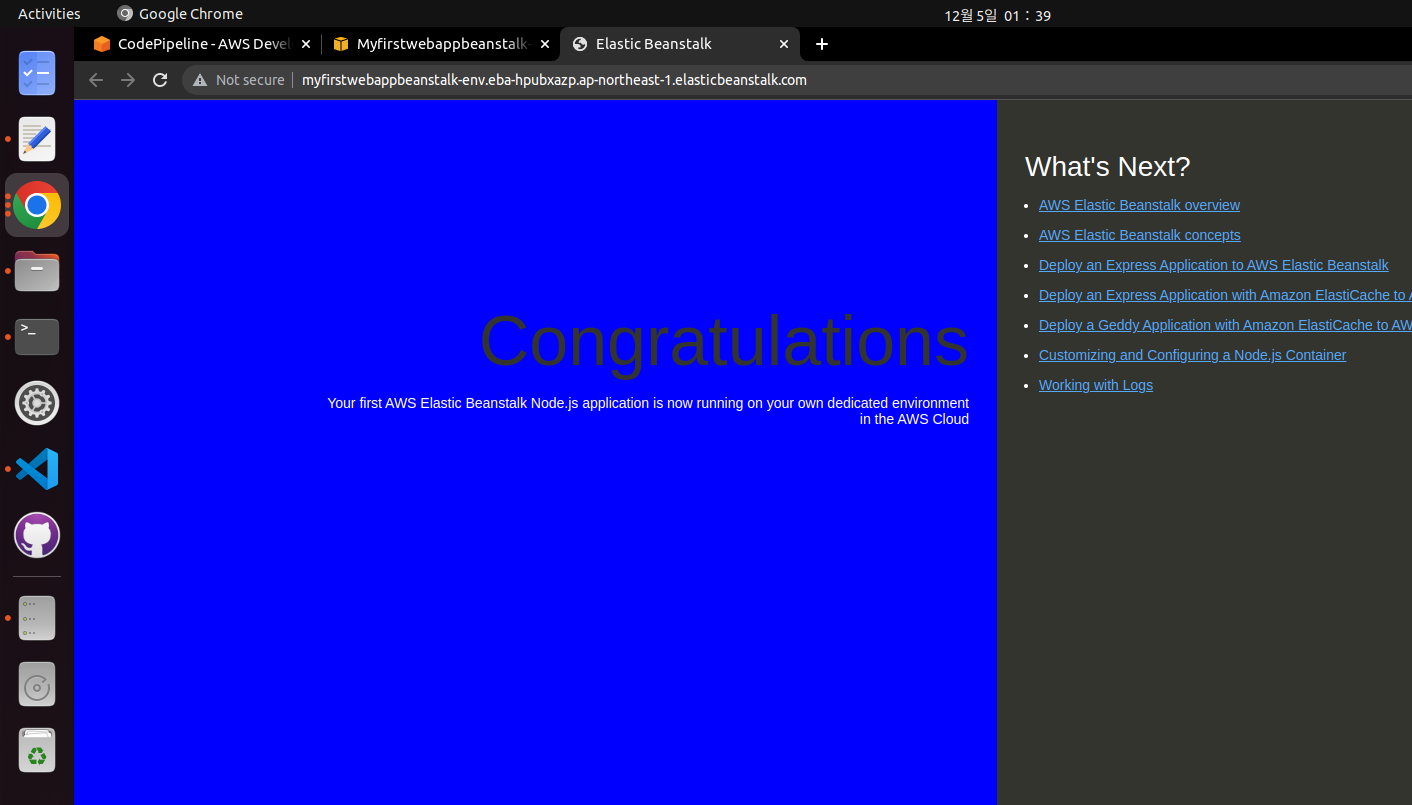Go back to previous page
Viewport: 1412px width, 805px height.
pos(96,80)
